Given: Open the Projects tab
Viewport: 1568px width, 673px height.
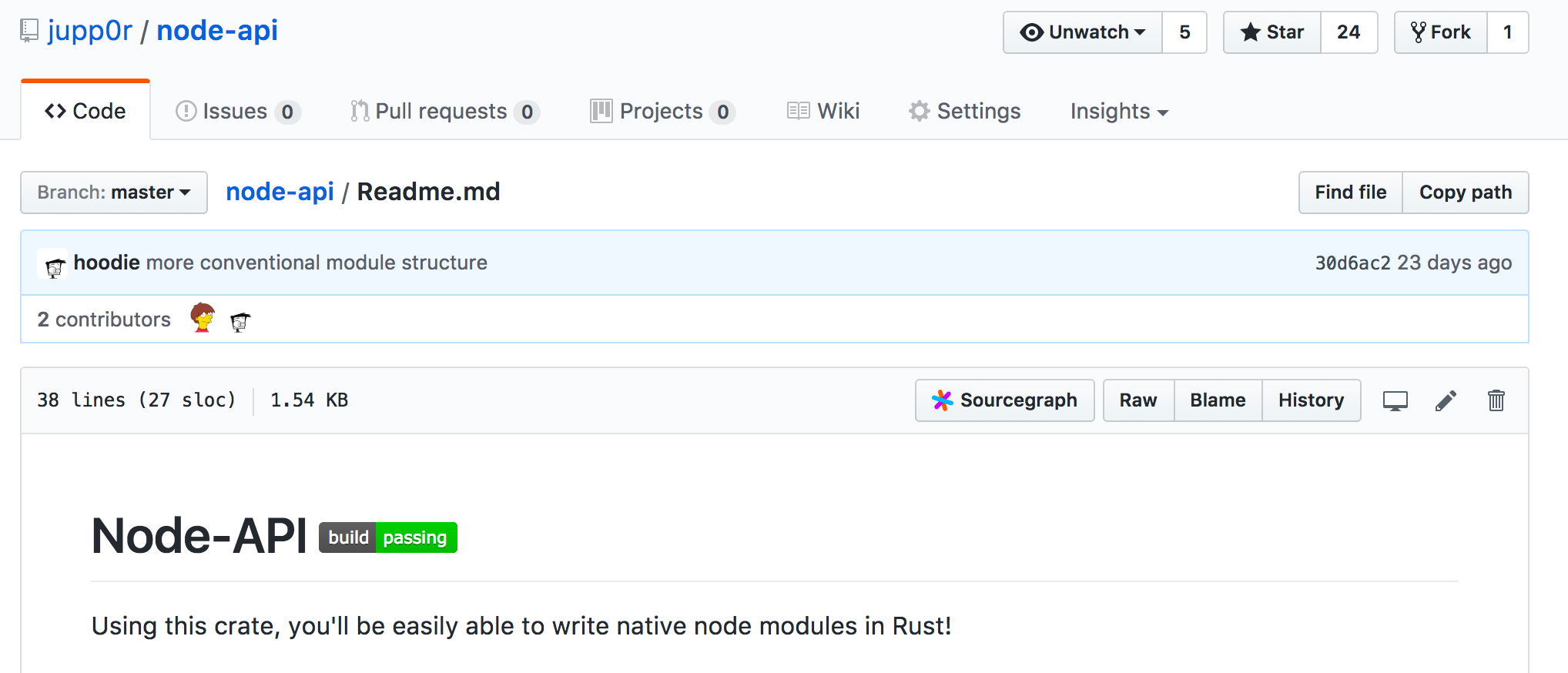Looking at the screenshot, I should click(x=662, y=112).
